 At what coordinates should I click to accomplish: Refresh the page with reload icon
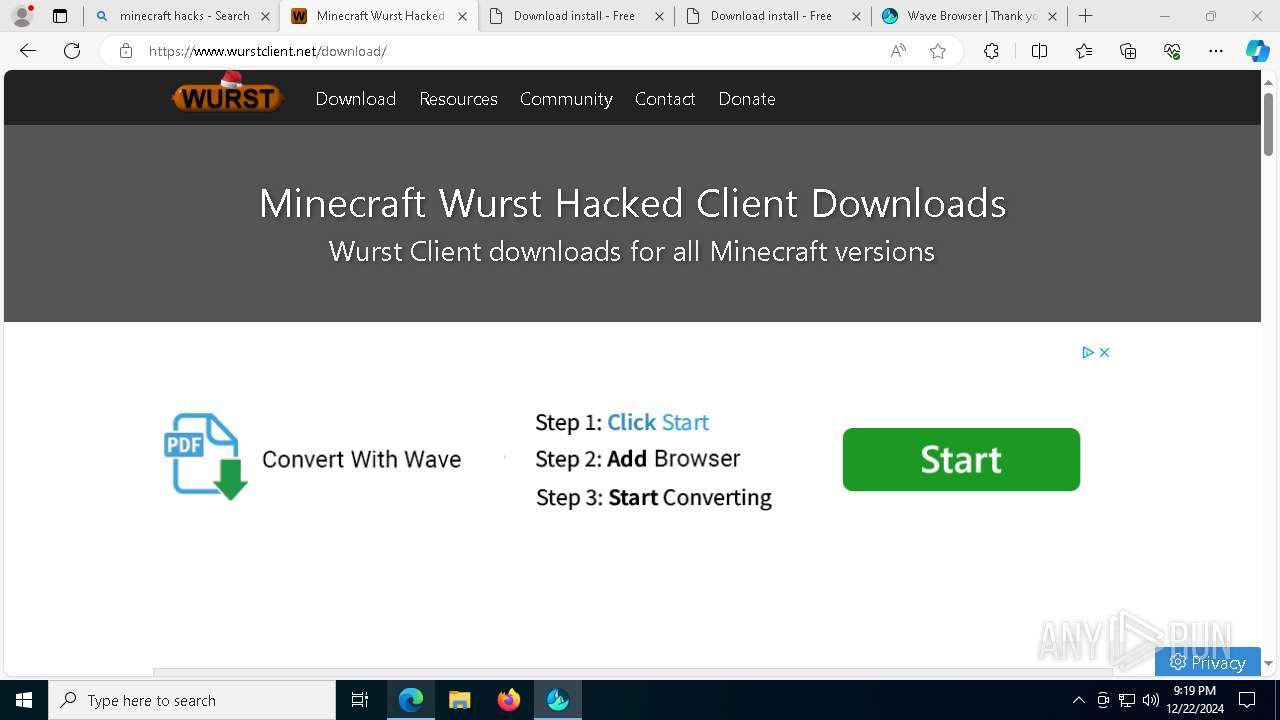[x=72, y=51]
